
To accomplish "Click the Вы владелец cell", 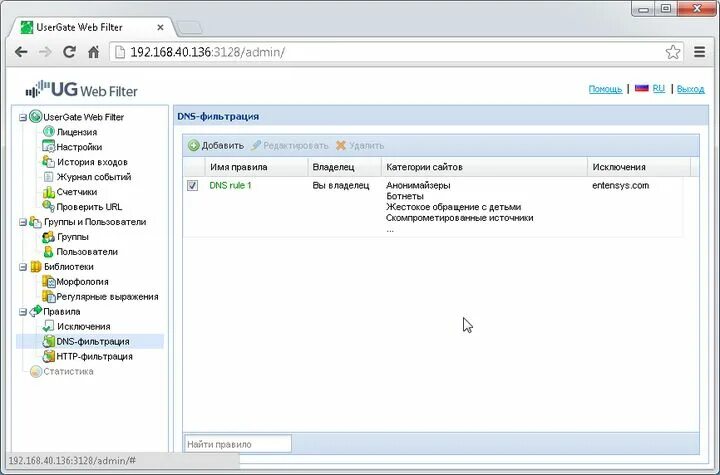I will [341, 186].
